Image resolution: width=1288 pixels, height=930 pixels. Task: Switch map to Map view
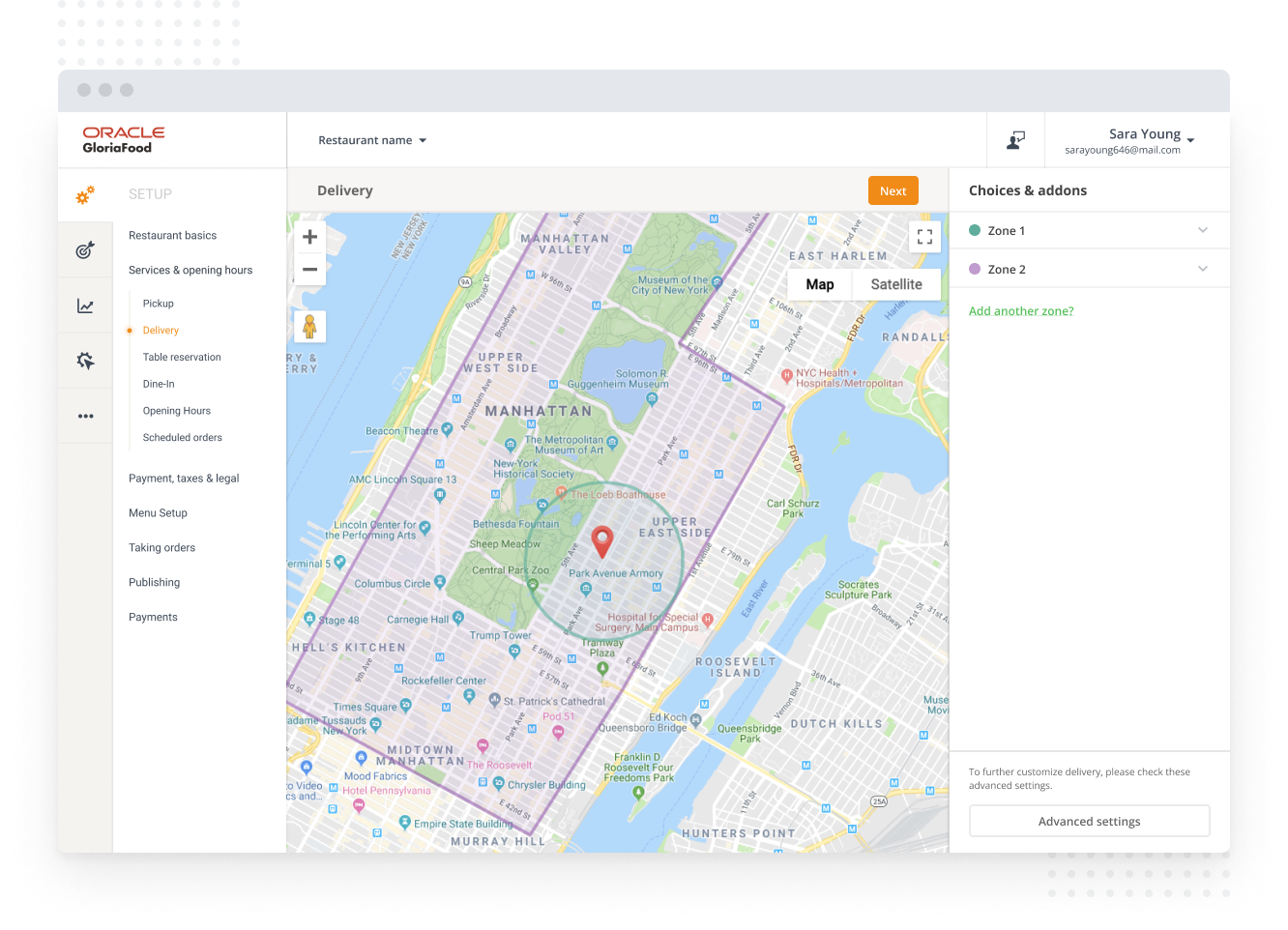pyautogui.click(x=820, y=284)
